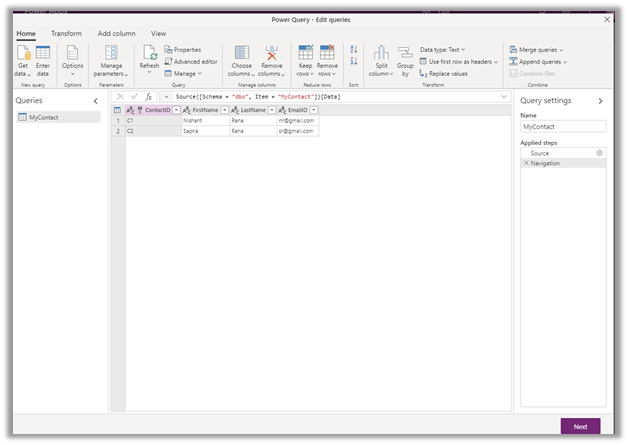Open Manage parameters tool
The image size is (628, 445).
tap(111, 55)
